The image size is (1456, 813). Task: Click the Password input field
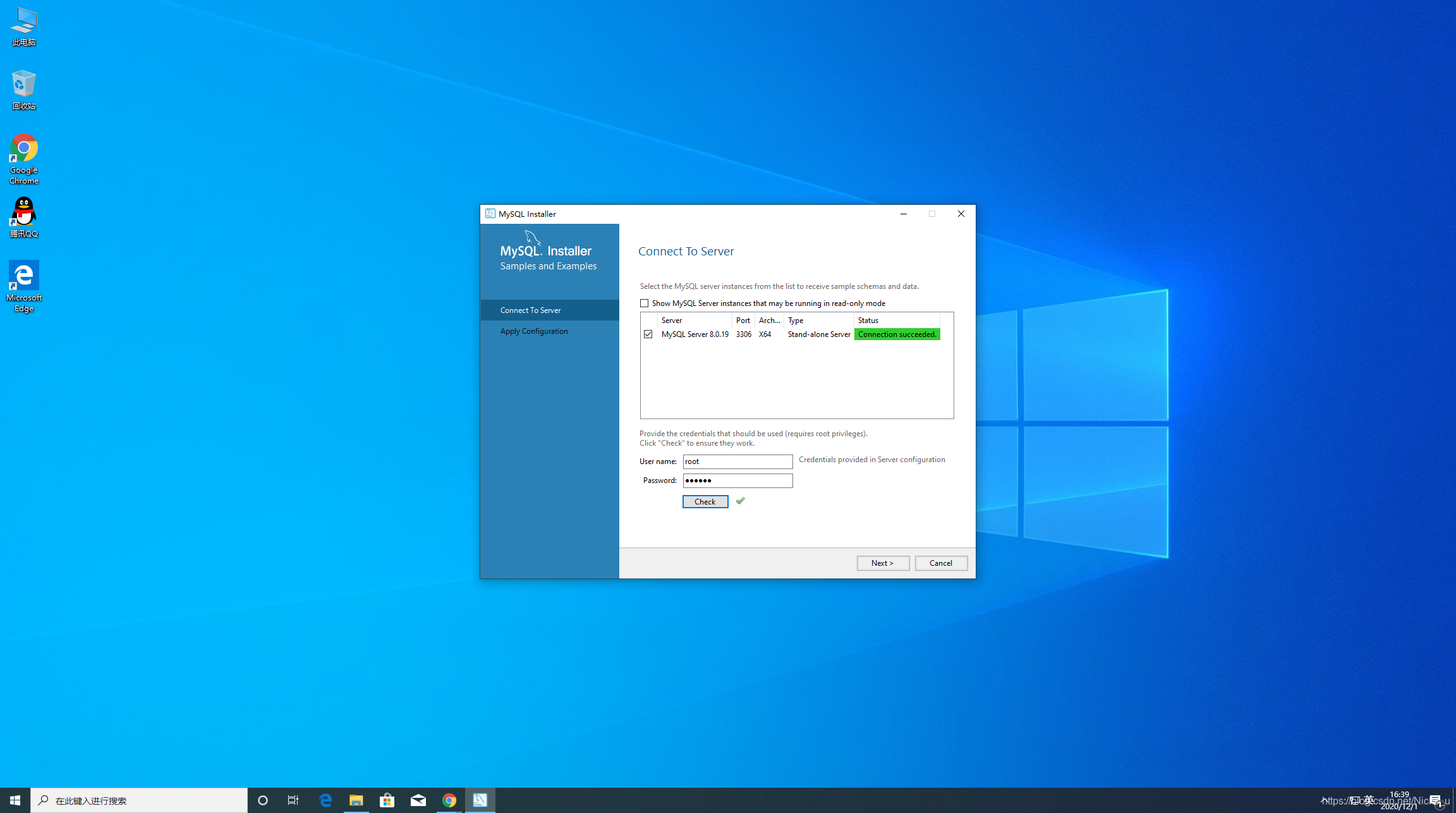pyautogui.click(x=736, y=480)
